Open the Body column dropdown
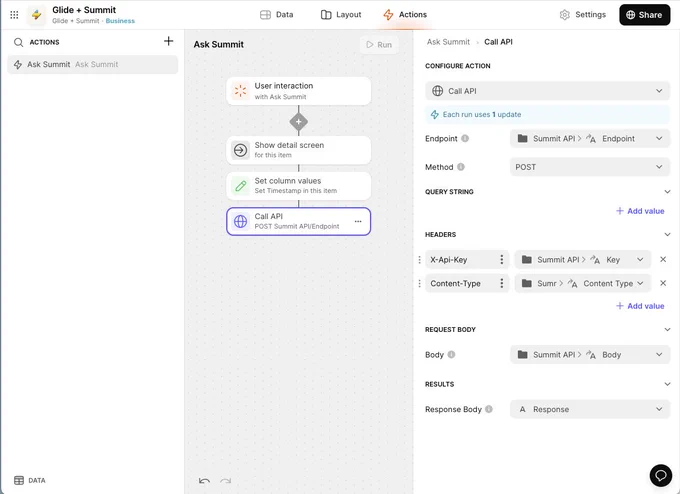 pos(590,354)
